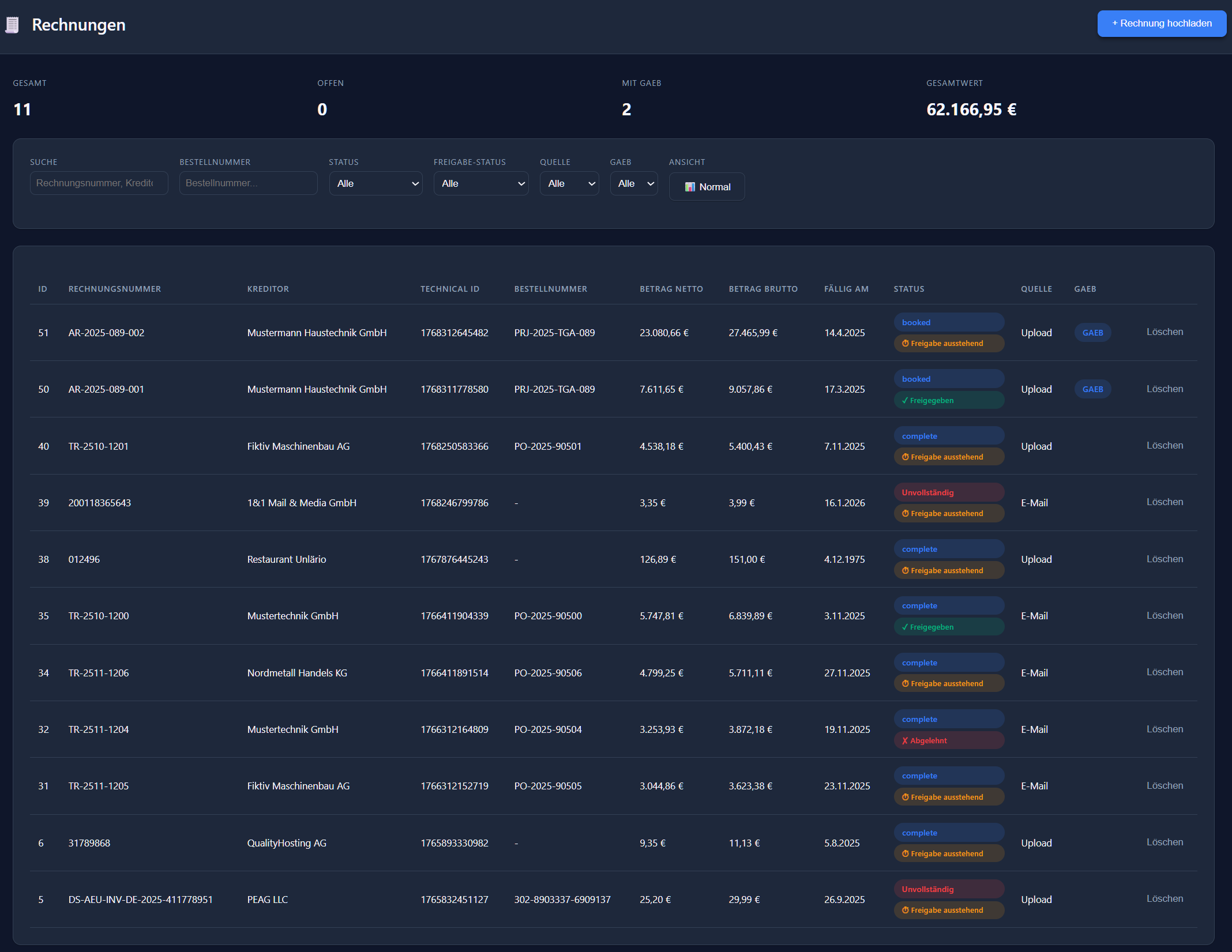Delete invoice TR-2510-1201 with Löschen
This screenshot has width=1232, height=952.
coord(1164,446)
